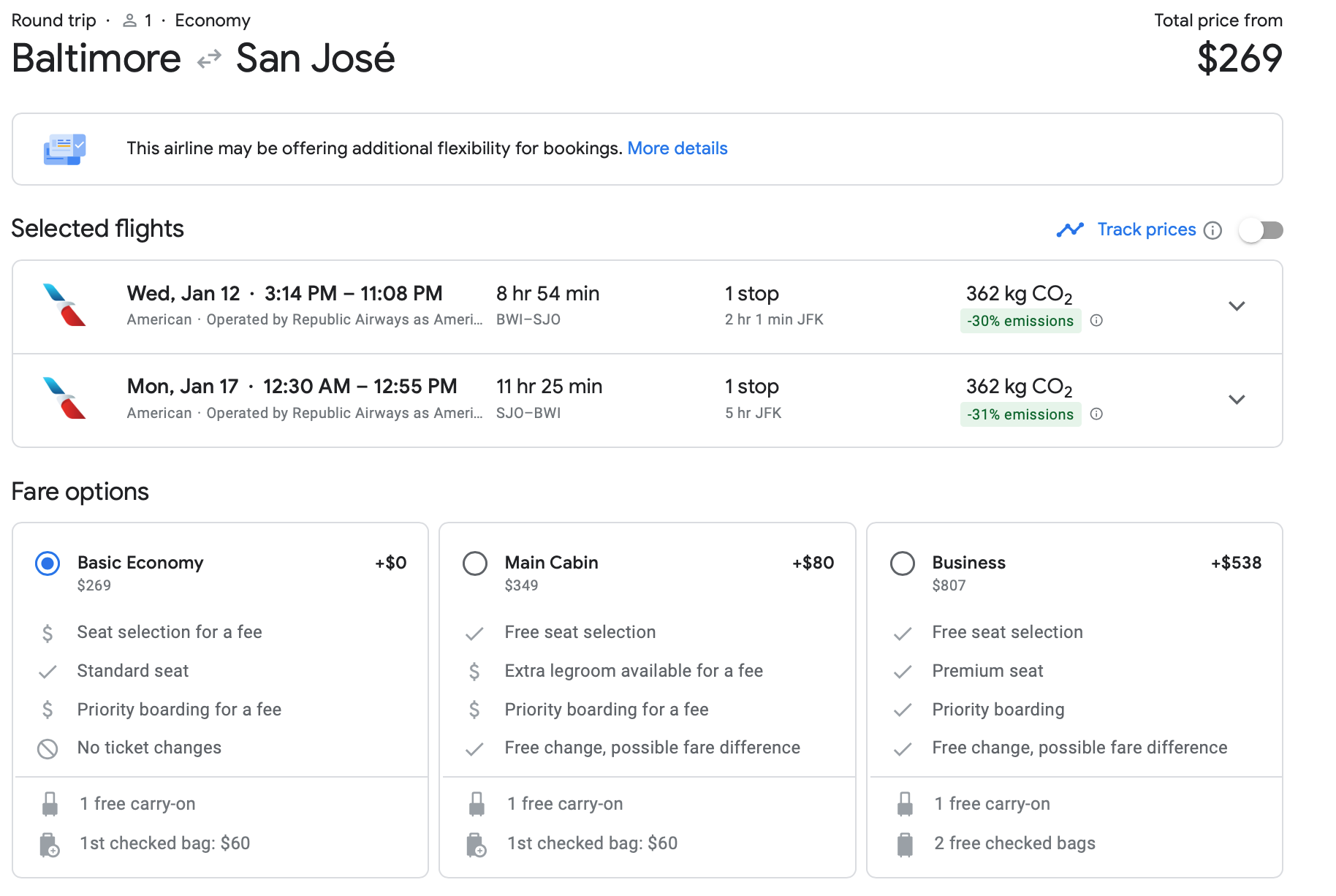This screenshot has width=1336, height=896.
Task: Expand the Wed, Jan 12 flight details
Action: (1237, 306)
